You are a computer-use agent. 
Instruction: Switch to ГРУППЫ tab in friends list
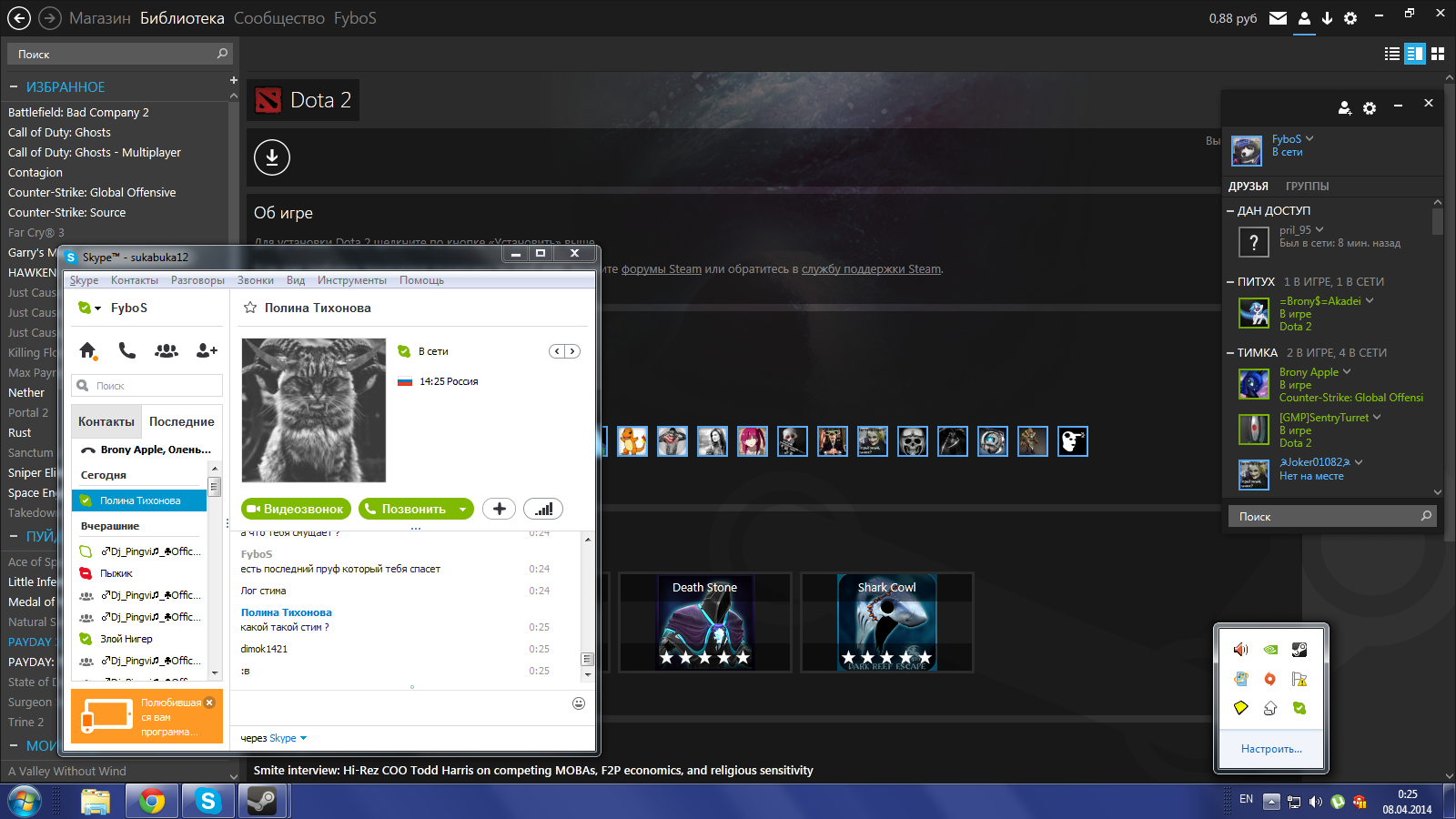tap(1307, 186)
